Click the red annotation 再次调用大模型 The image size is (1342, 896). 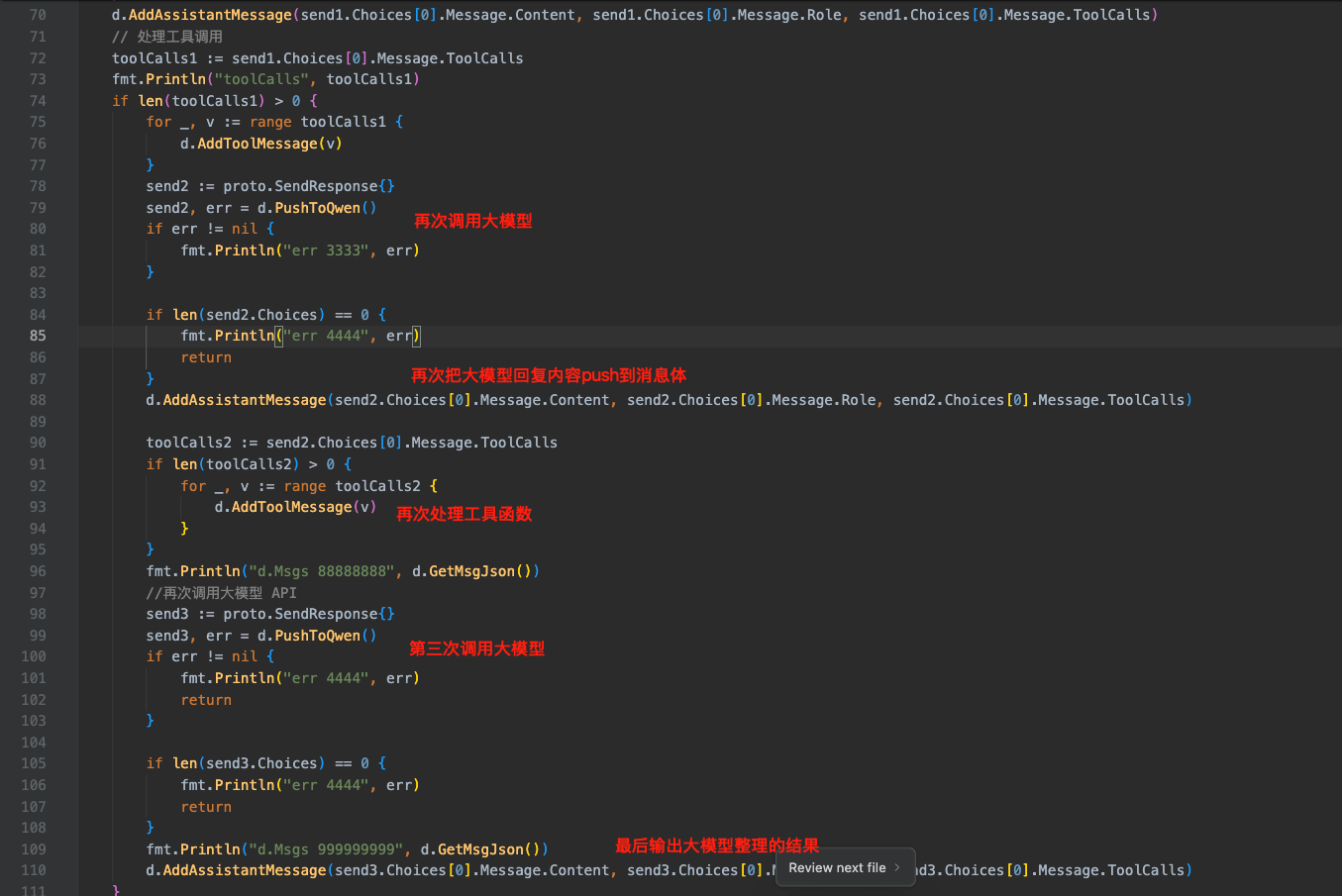pos(472,221)
